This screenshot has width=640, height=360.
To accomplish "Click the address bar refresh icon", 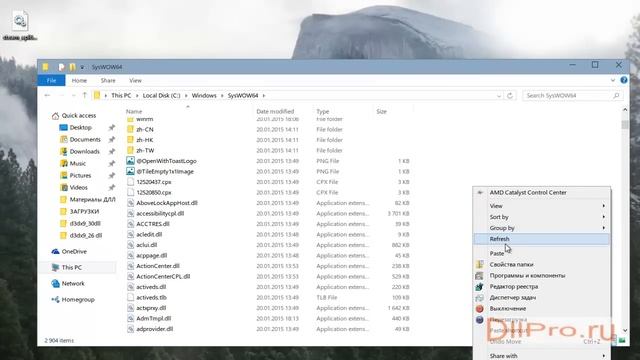I will click(510, 96).
